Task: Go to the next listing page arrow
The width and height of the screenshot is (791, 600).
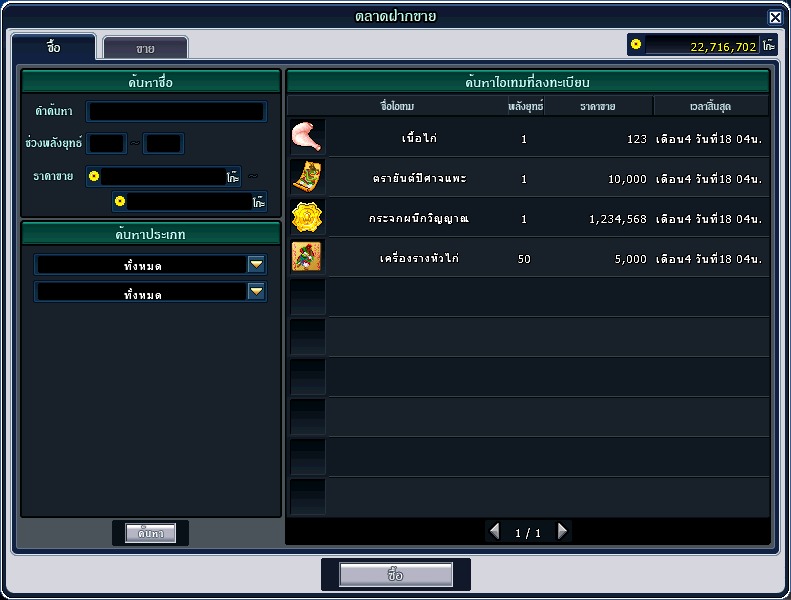Action: tap(563, 532)
